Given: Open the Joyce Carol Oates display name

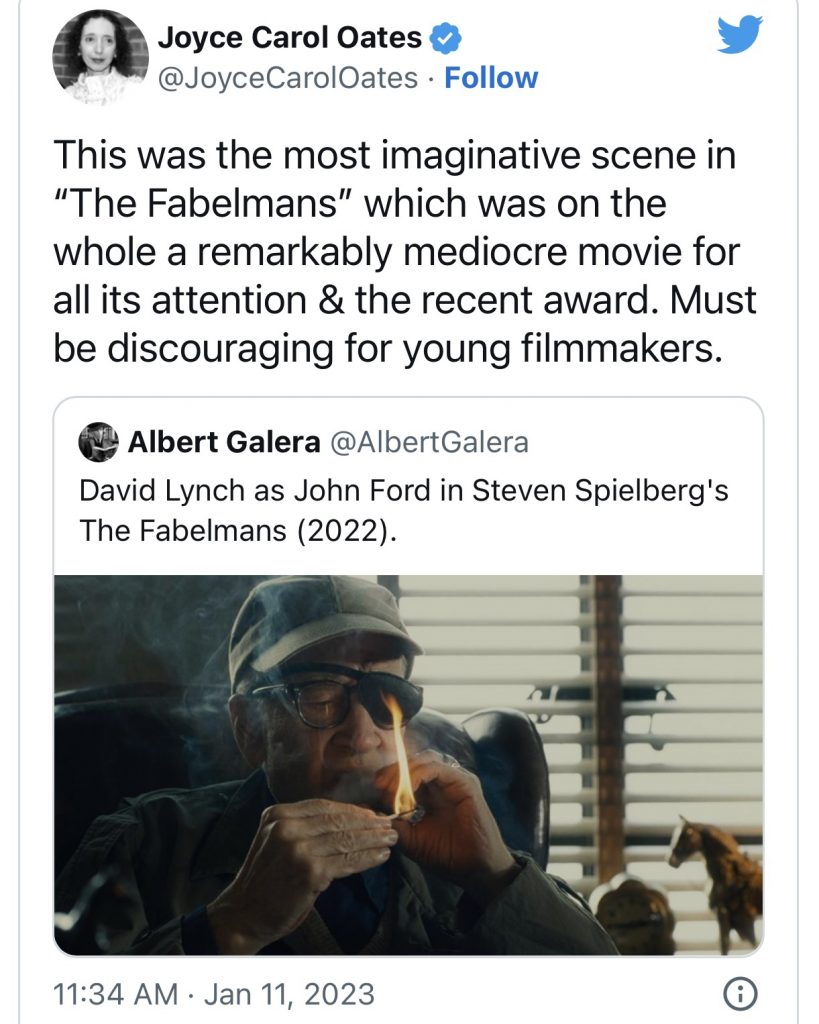Looking at the screenshot, I should pos(289,39).
